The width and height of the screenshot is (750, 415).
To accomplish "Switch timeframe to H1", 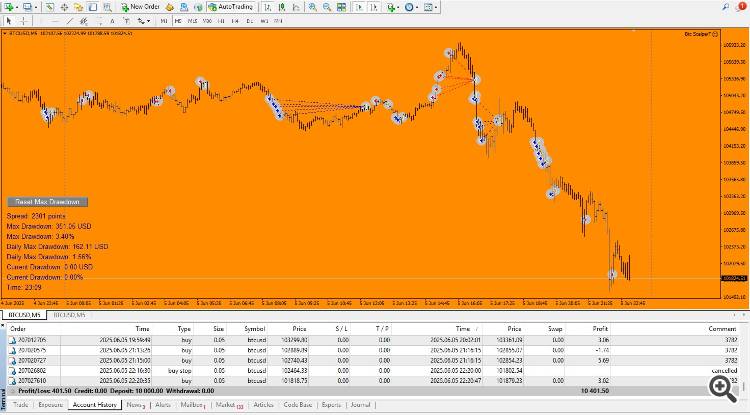I will [221, 21].
